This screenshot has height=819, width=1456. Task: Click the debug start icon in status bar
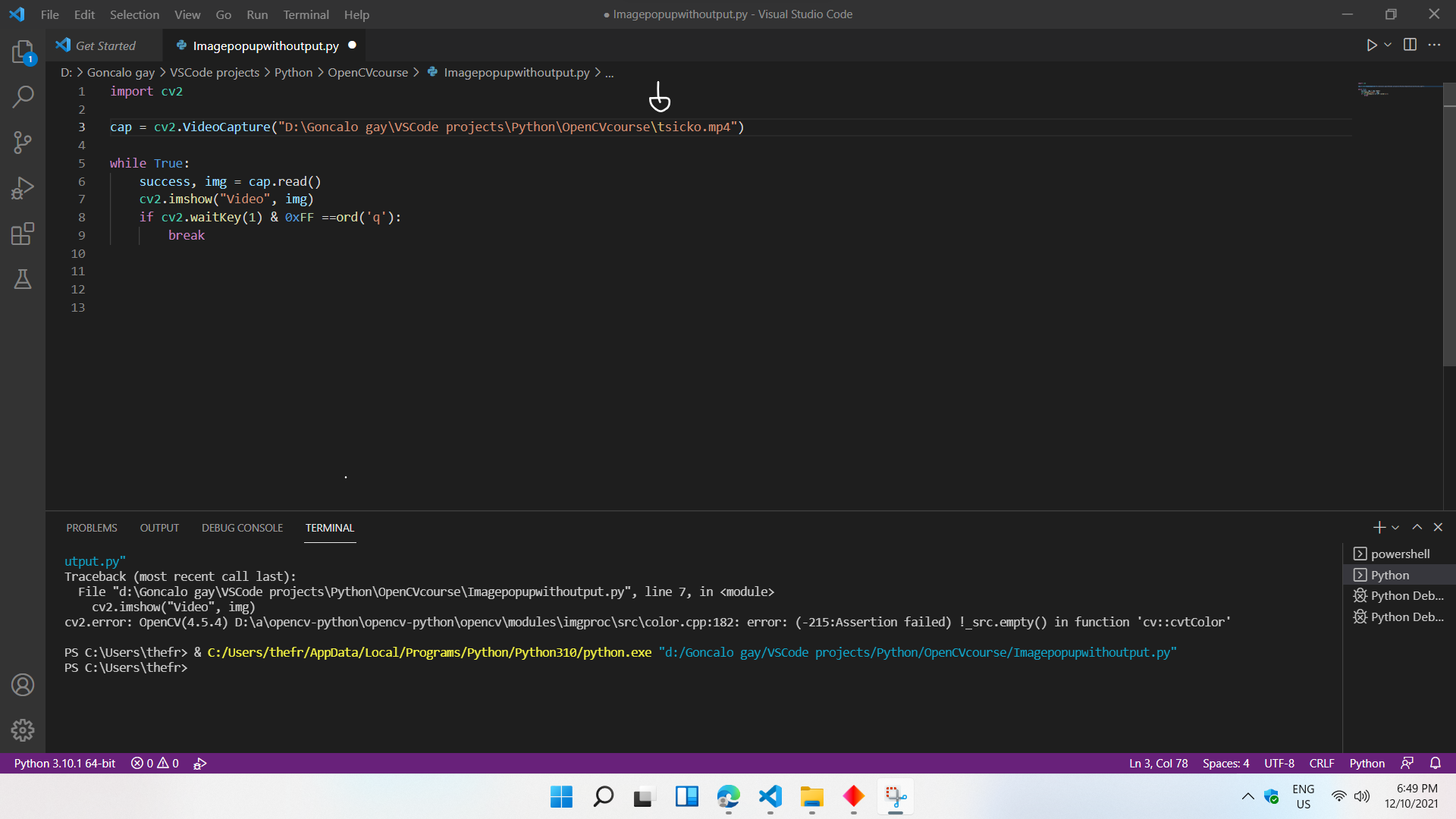(200, 763)
